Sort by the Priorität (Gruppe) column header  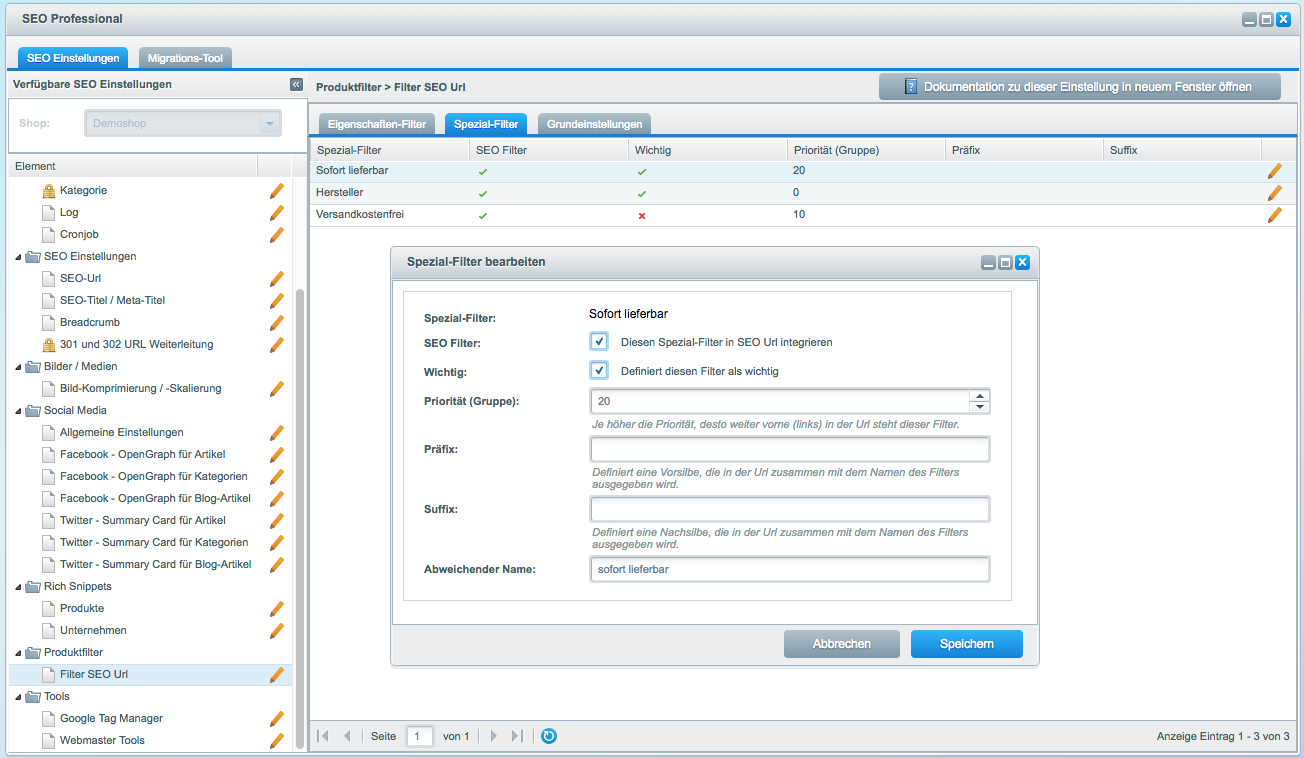coord(866,150)
